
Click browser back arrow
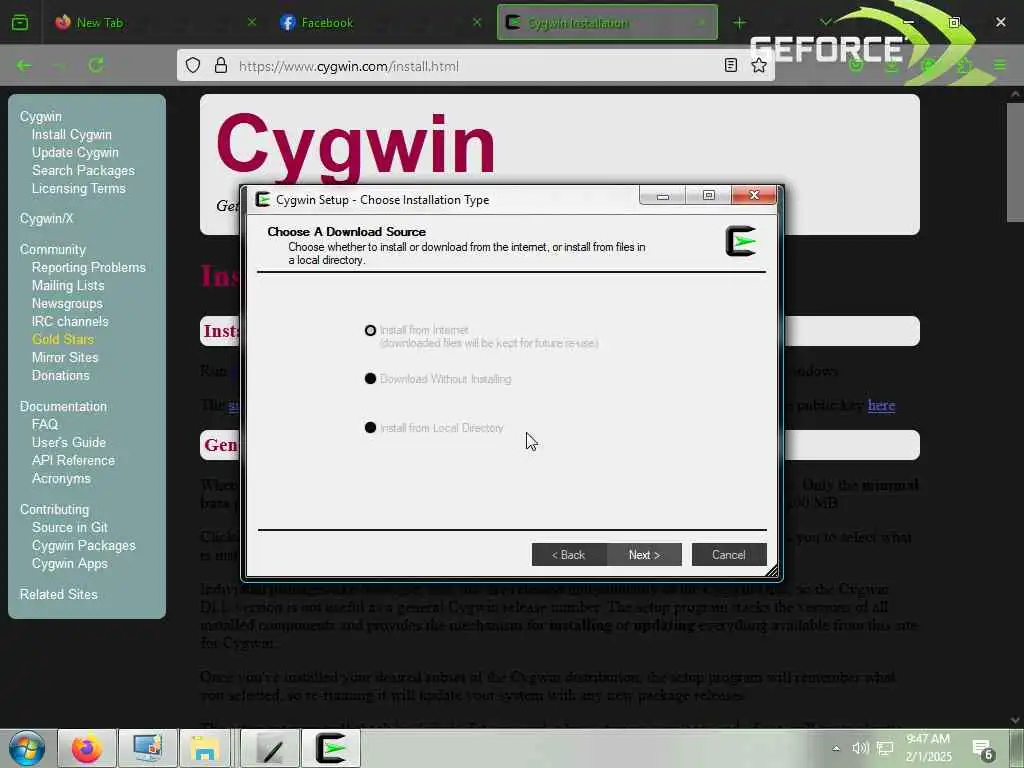(24, 65)
